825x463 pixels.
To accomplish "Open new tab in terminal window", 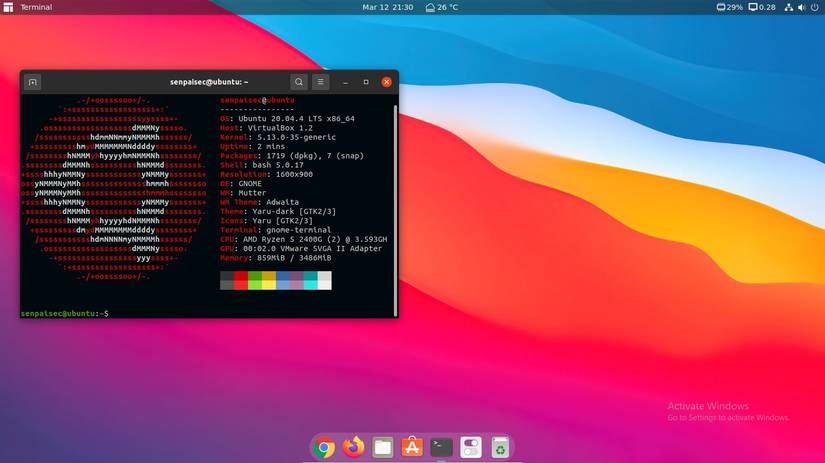I will pyautogui.click(x=32, y=82).
